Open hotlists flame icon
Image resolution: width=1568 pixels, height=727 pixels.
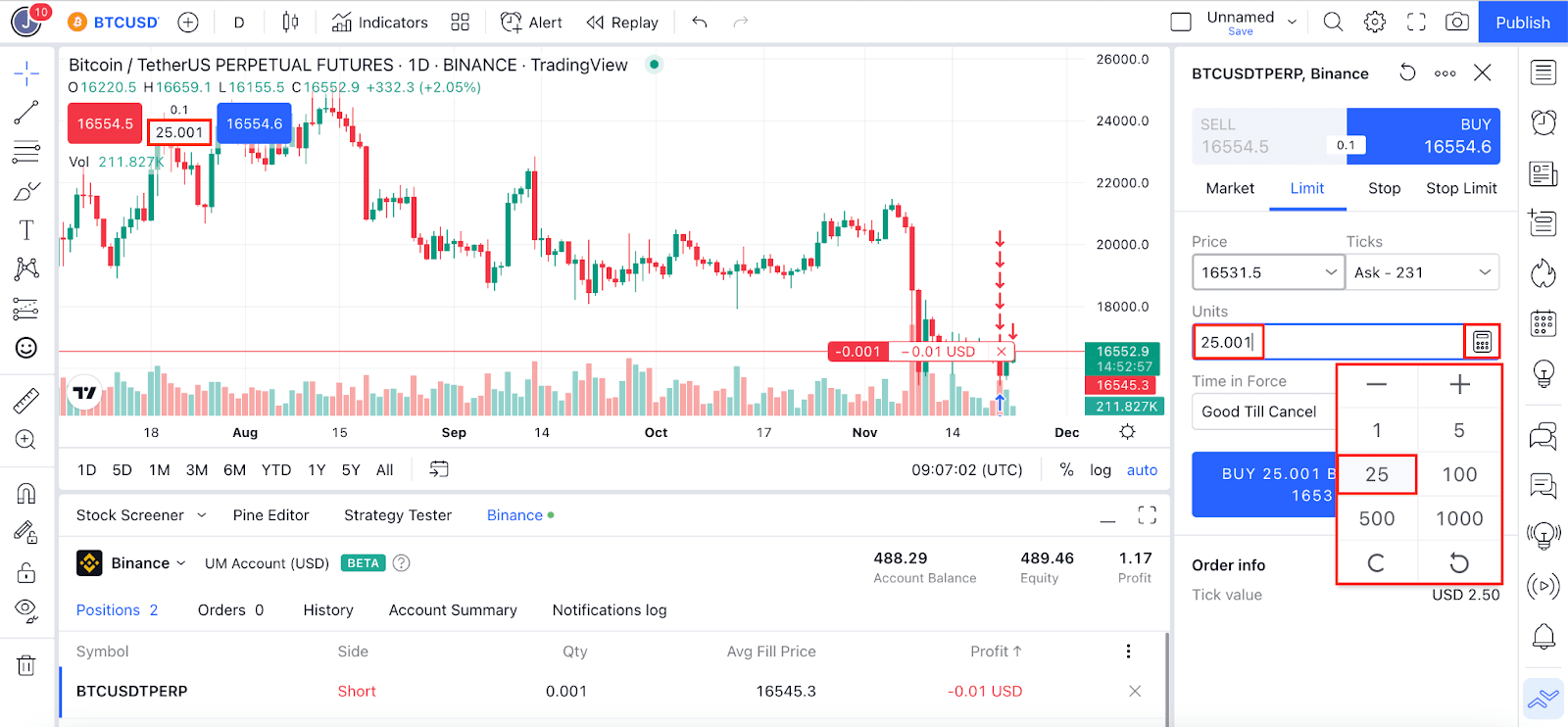(x=1543, y=273)
